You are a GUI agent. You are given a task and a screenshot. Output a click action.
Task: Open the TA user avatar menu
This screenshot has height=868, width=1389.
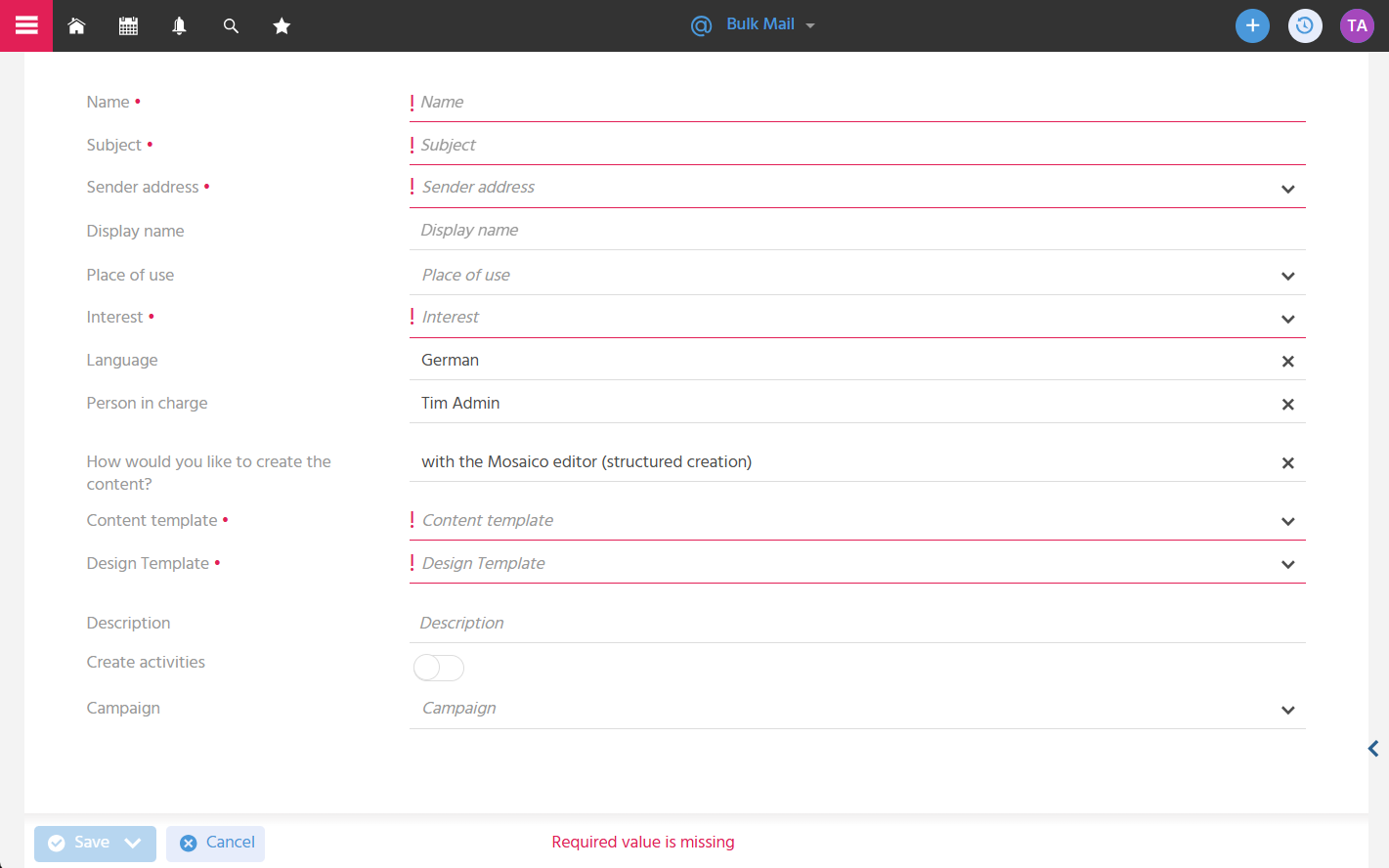pyautogui.click(x=1357, y=25)
